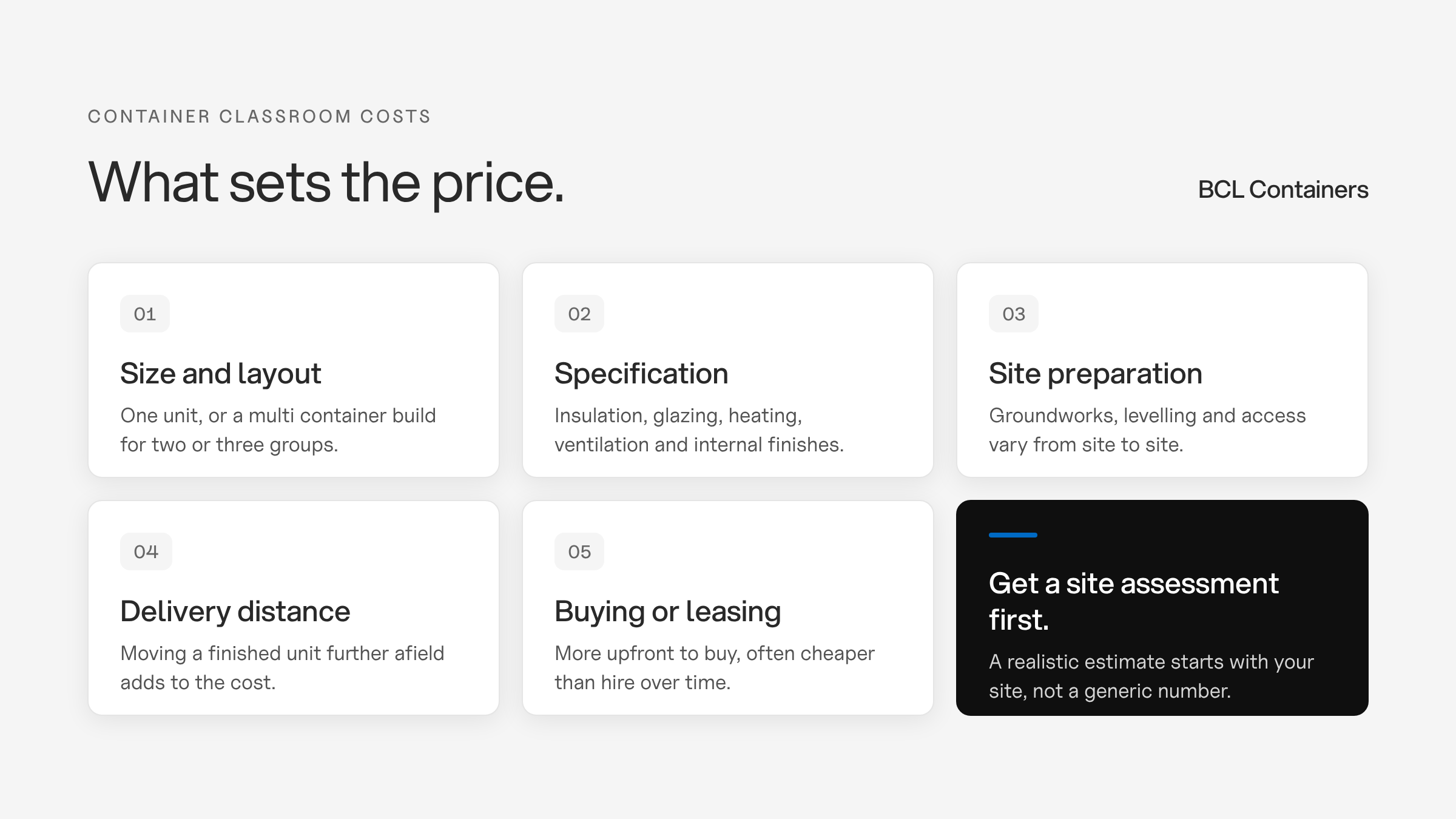Click Container Classroom Costs label
This screenshot has width=1456, height=819.
259,116
